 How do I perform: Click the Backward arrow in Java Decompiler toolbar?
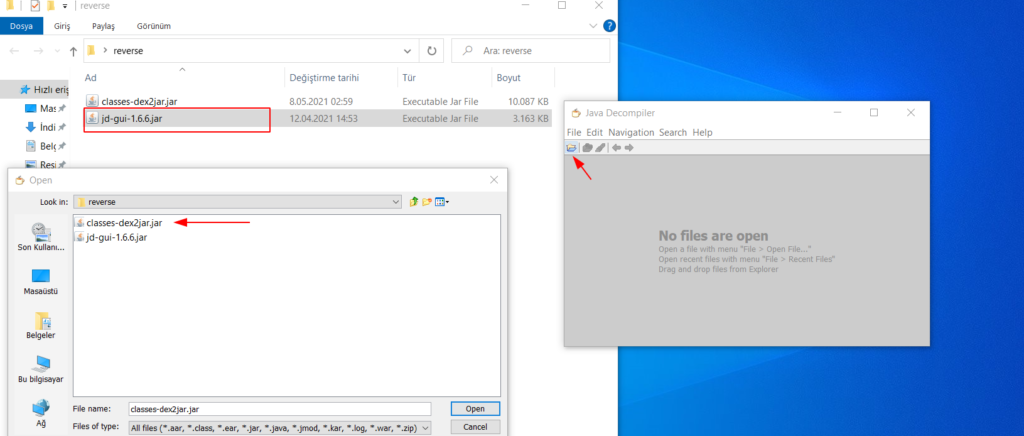[x=616, y=148]
